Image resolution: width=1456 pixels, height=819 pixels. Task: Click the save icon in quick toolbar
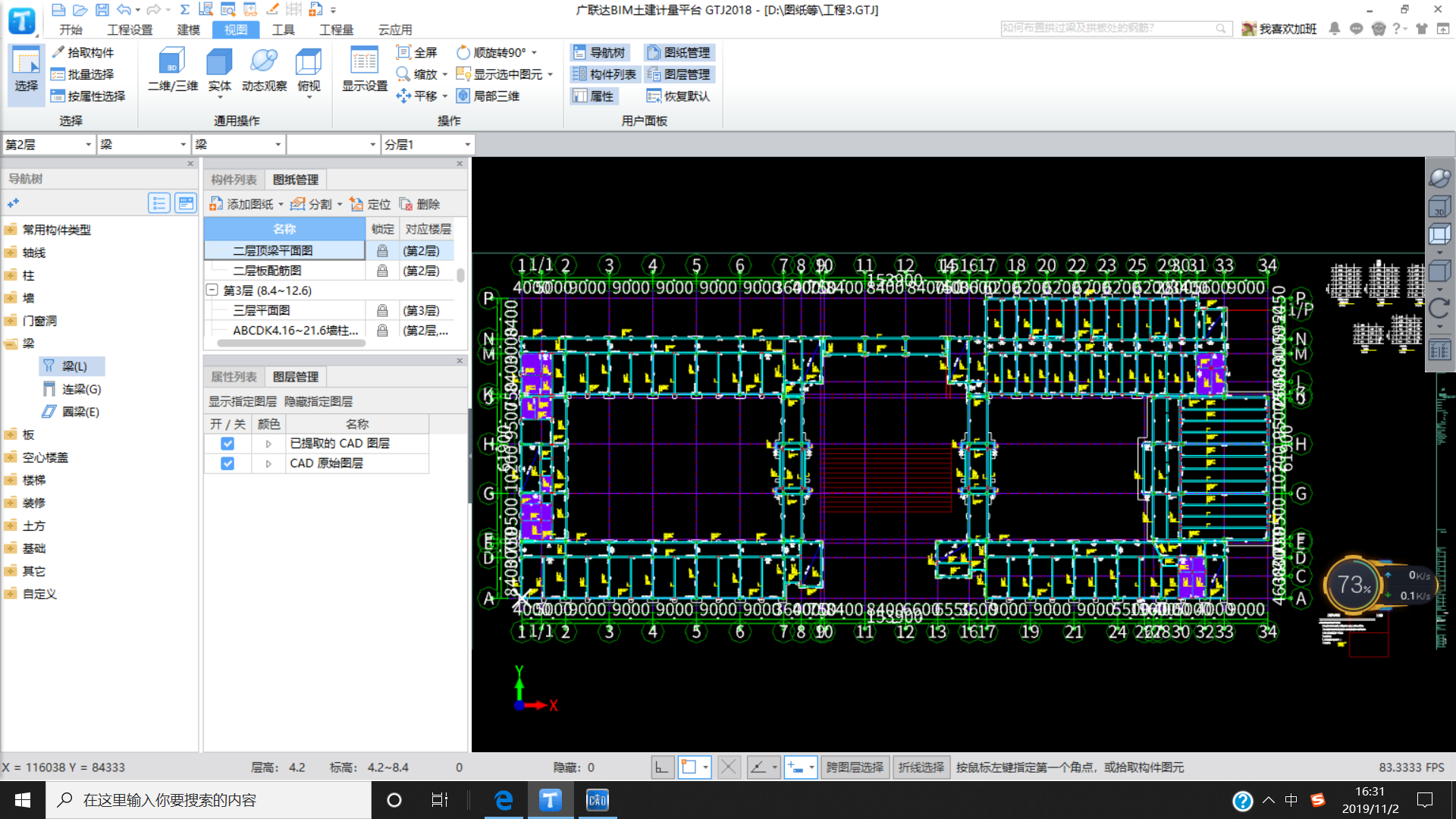tap(102, 10)
